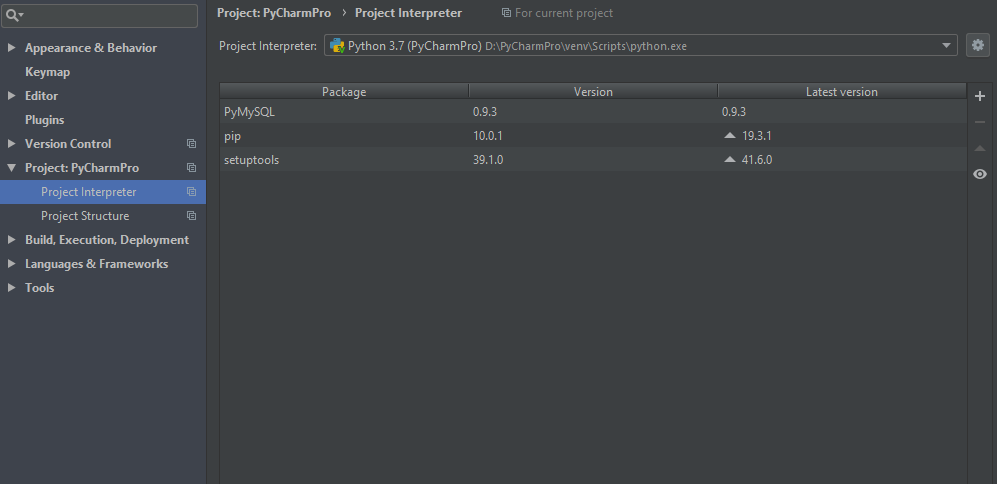Select the Version Control label
This screenshot has height=484, width=997.
(x=68, y=144)
